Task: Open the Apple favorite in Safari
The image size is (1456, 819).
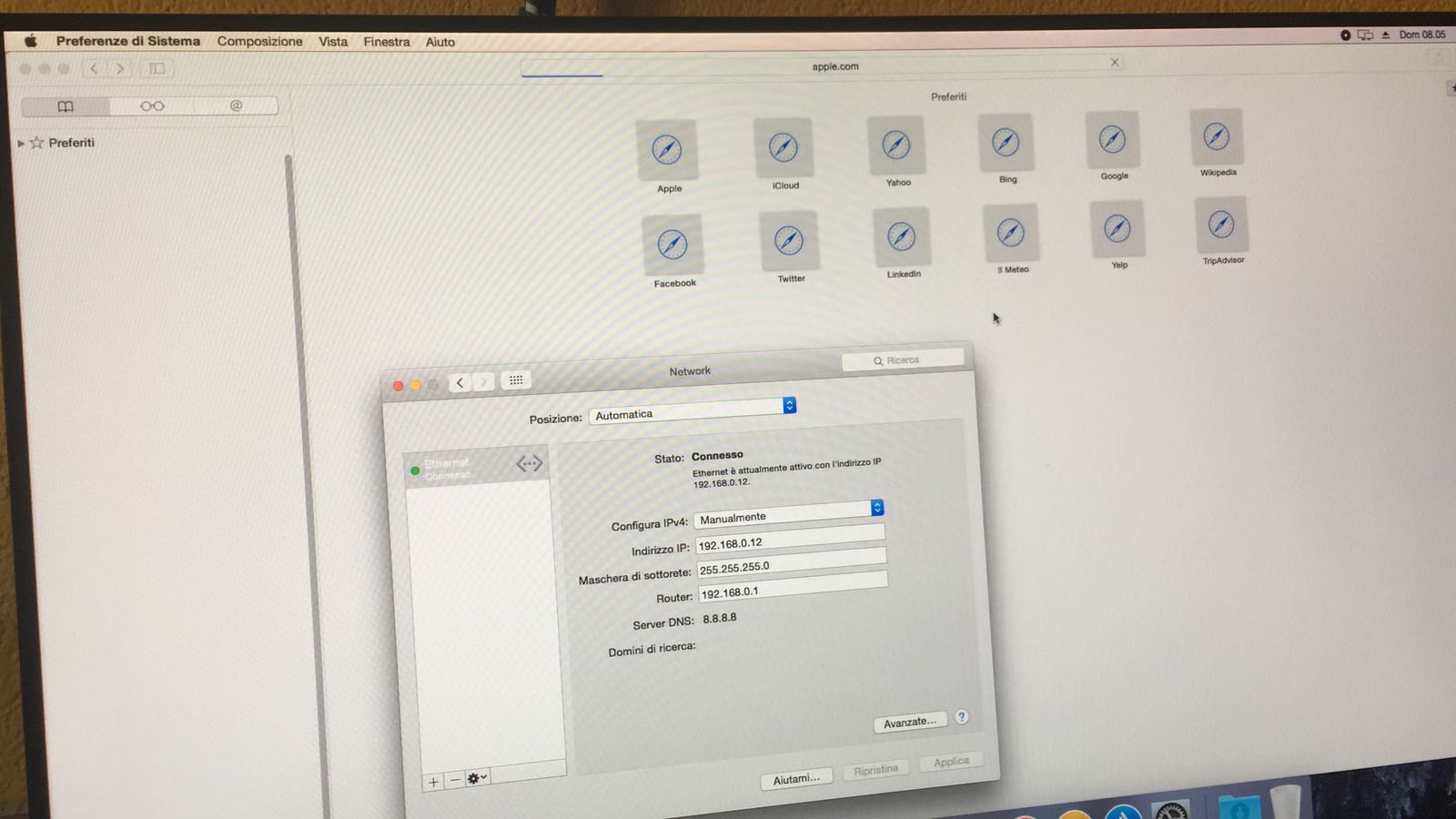Action: pyautogui.click(x=667, y=150)
